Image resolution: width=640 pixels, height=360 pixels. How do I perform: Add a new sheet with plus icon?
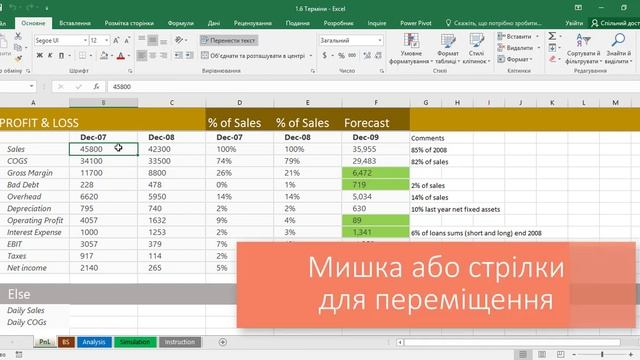point(222,342)
